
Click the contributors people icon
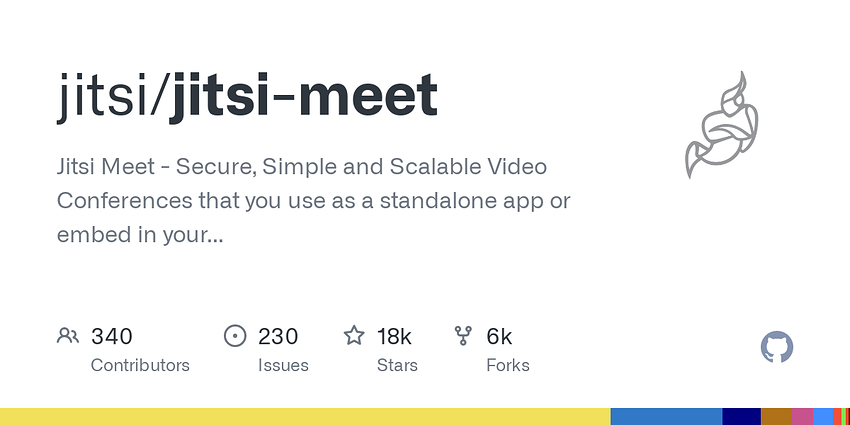(x=68, y=336)
